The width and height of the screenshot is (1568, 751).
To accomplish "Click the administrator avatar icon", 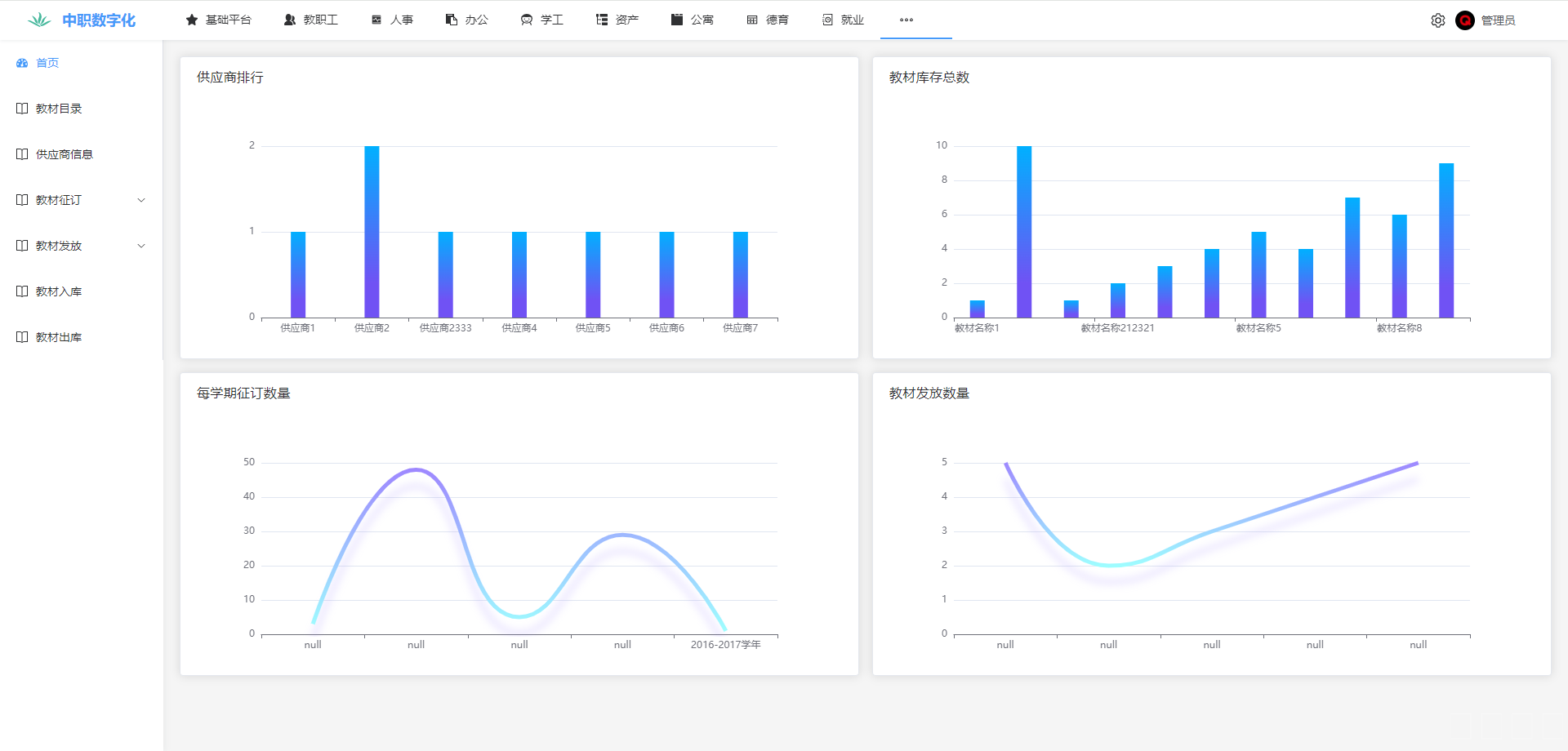I will 1464,20.
